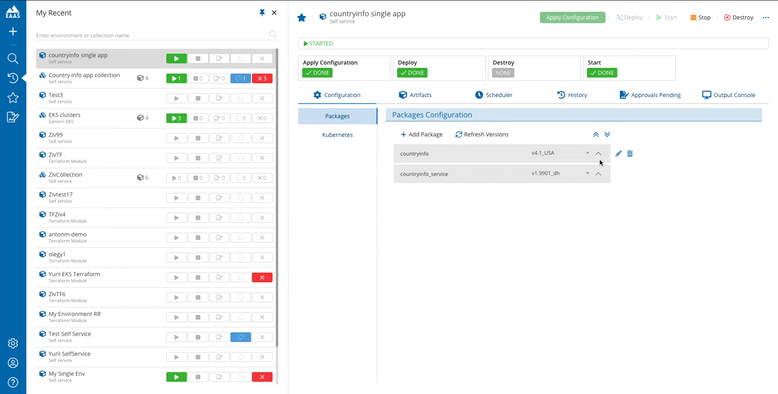
Task: Expand all packages with double down chevron
Action: pyautogui.click(x=607, y=134)
